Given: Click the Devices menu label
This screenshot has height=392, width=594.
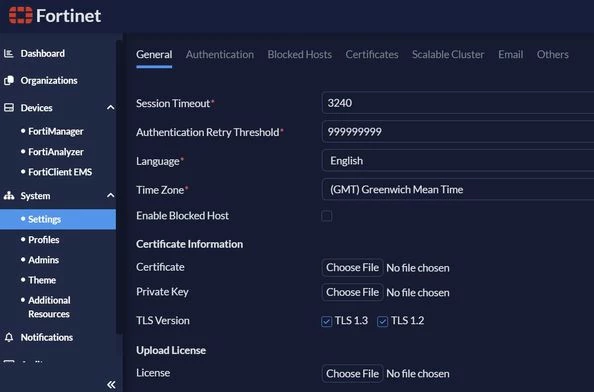Looking at the screenshot, I should [36, 108].
